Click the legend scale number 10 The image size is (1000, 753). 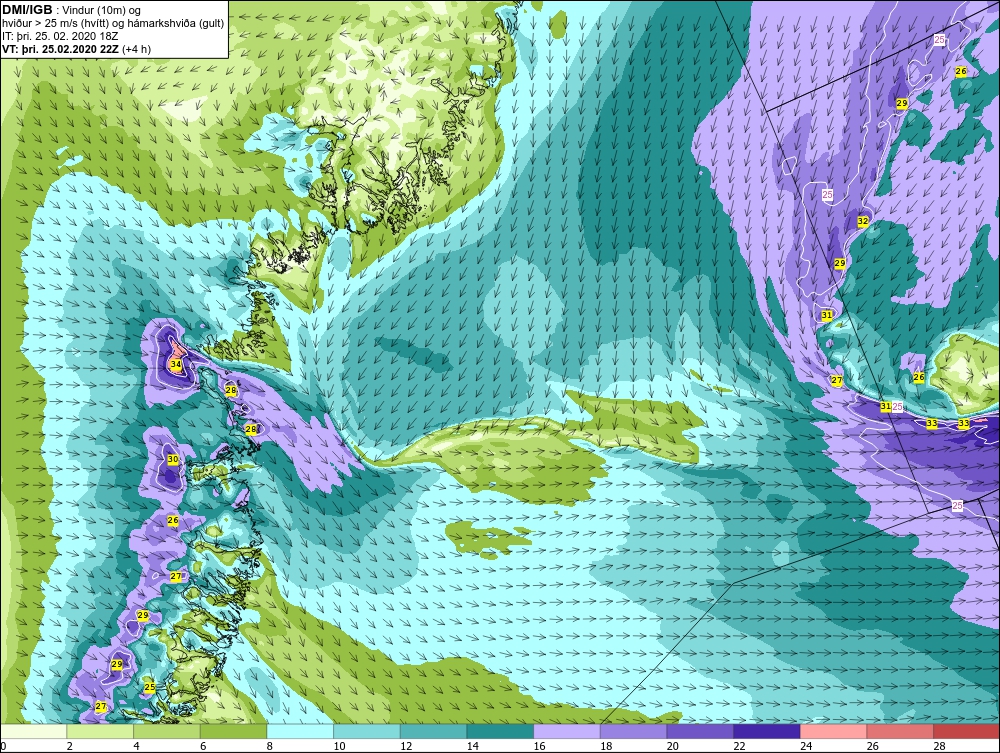click(339, 746)
